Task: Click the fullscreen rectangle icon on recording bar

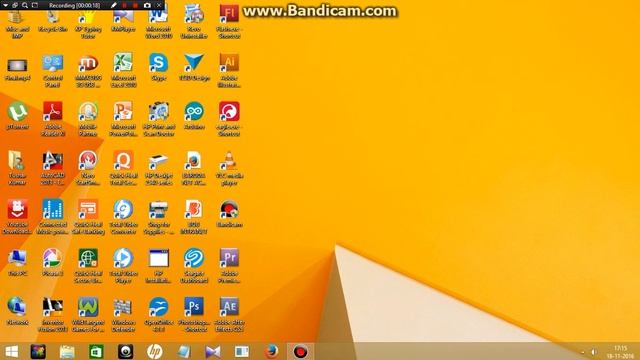Action: 35,5
